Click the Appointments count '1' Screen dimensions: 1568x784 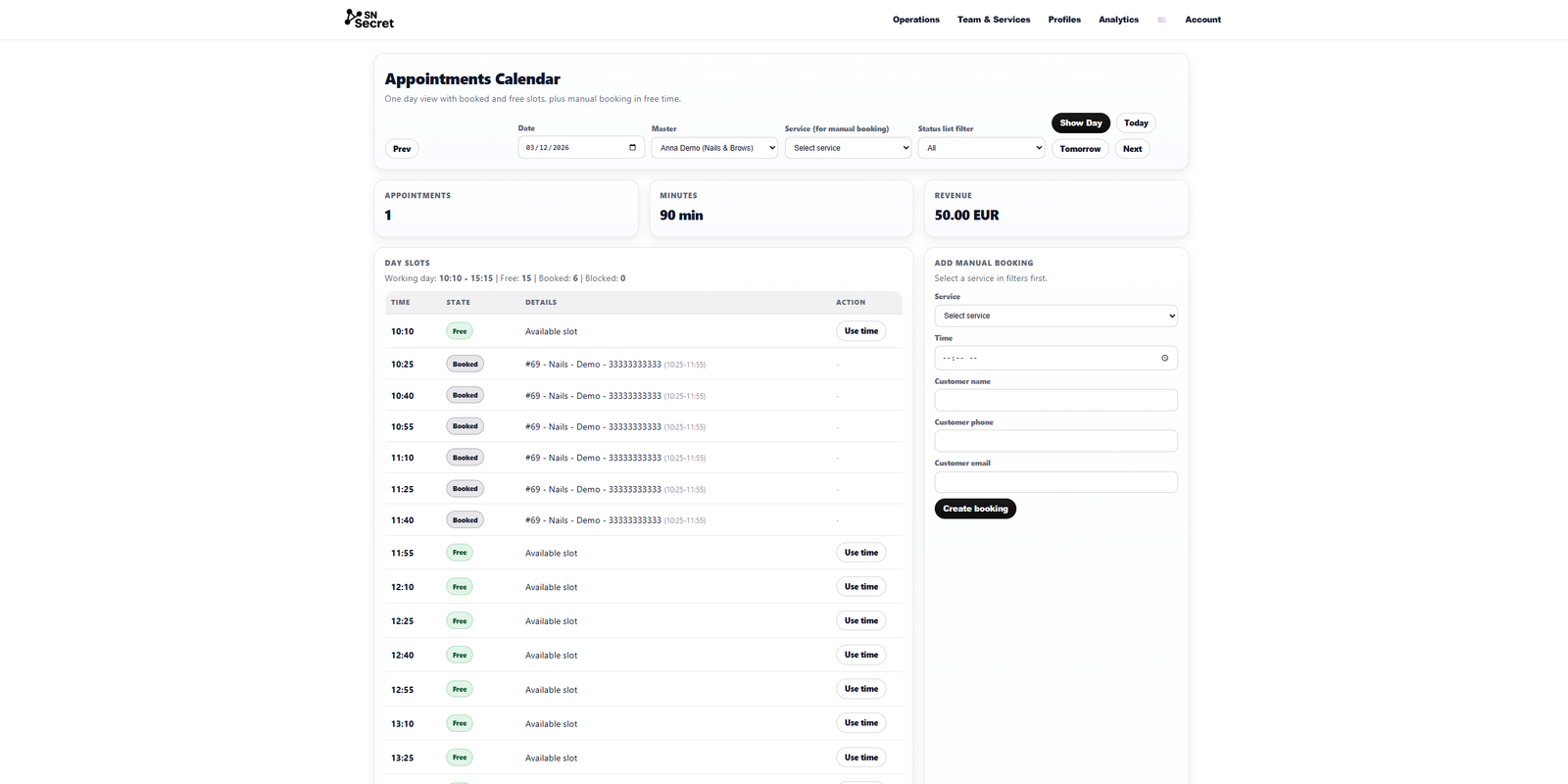pyautogui.click(x=388, y=216)
